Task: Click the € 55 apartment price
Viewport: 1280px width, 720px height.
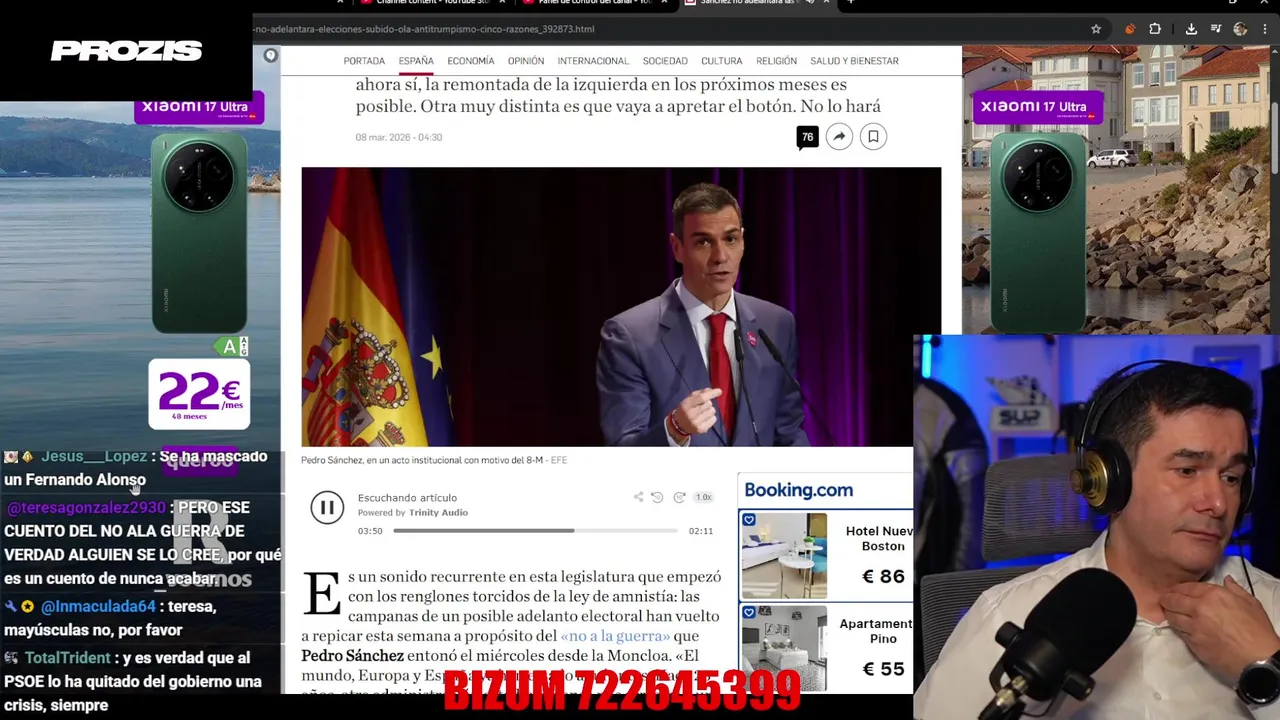Action: [x=883, y=669]
